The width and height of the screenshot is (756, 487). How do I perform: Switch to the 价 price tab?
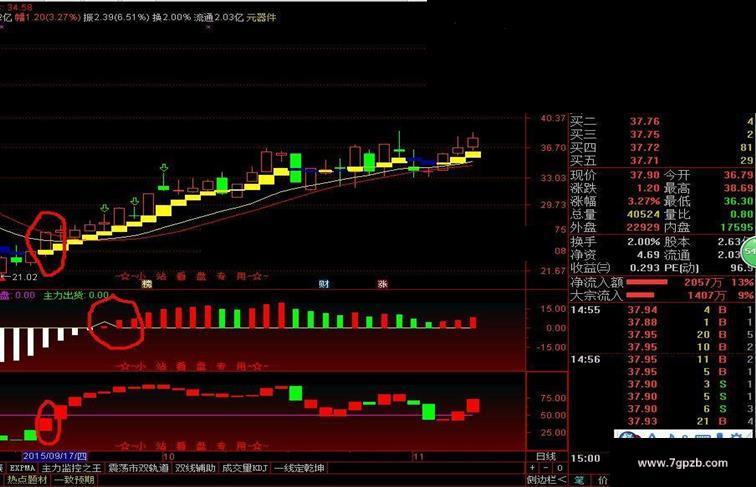tap(603, 480)
